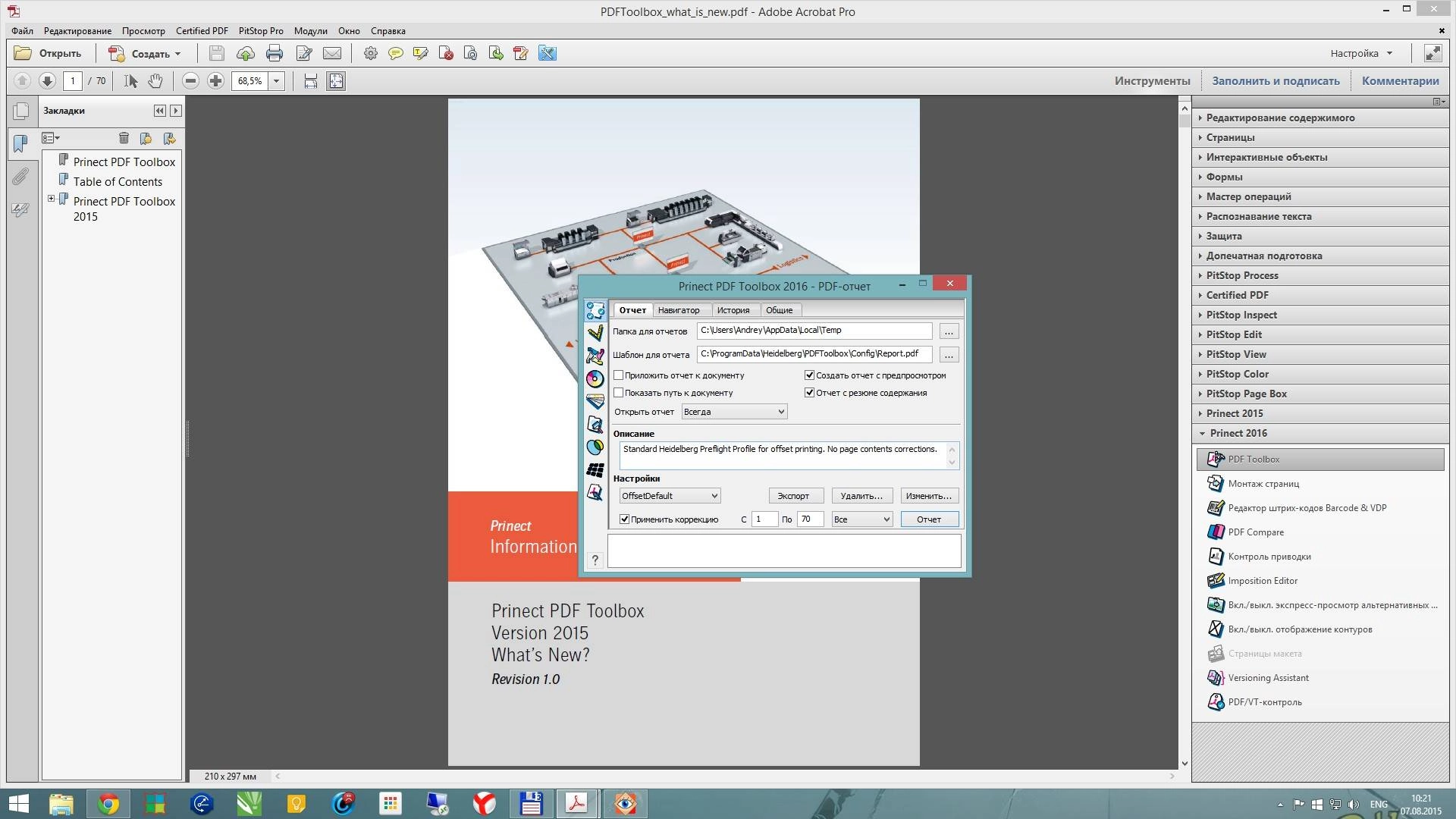Expand the Создать dropdown arrow
This screenshot has width=1456, height=819.
click(177, 54)
